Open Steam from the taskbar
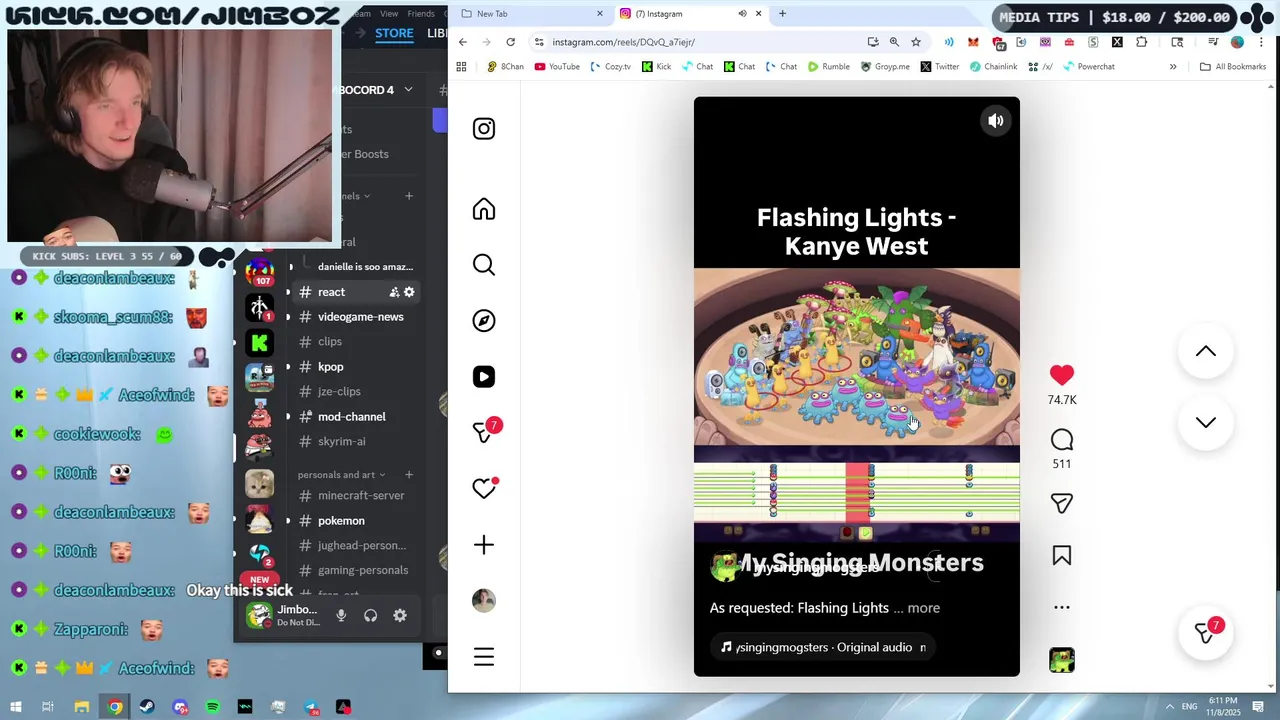The image size is (1280, 720). pos(147,707)
